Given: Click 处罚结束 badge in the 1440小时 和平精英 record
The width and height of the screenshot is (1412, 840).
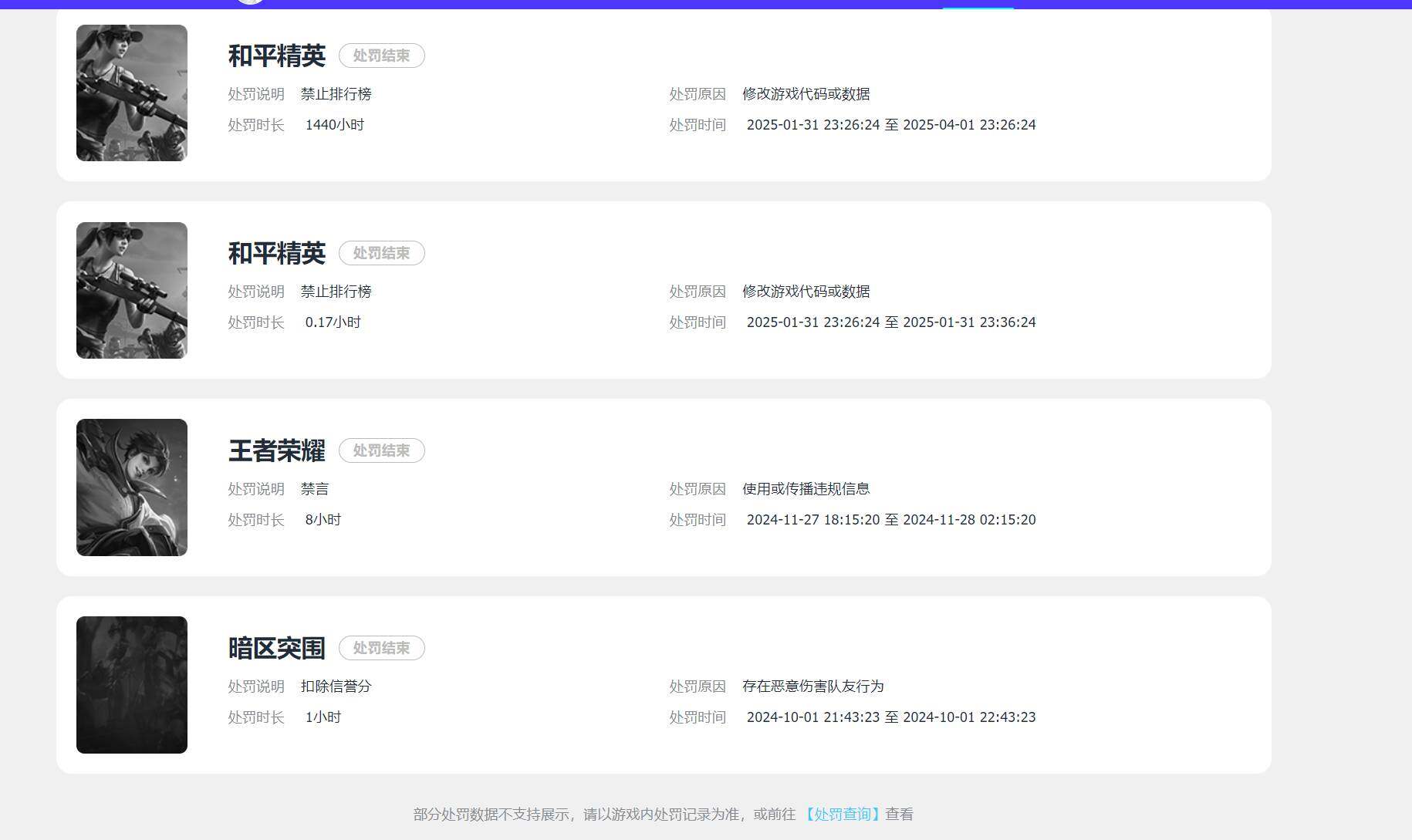Looking at the screenshot, I should (x=382, y=56).
